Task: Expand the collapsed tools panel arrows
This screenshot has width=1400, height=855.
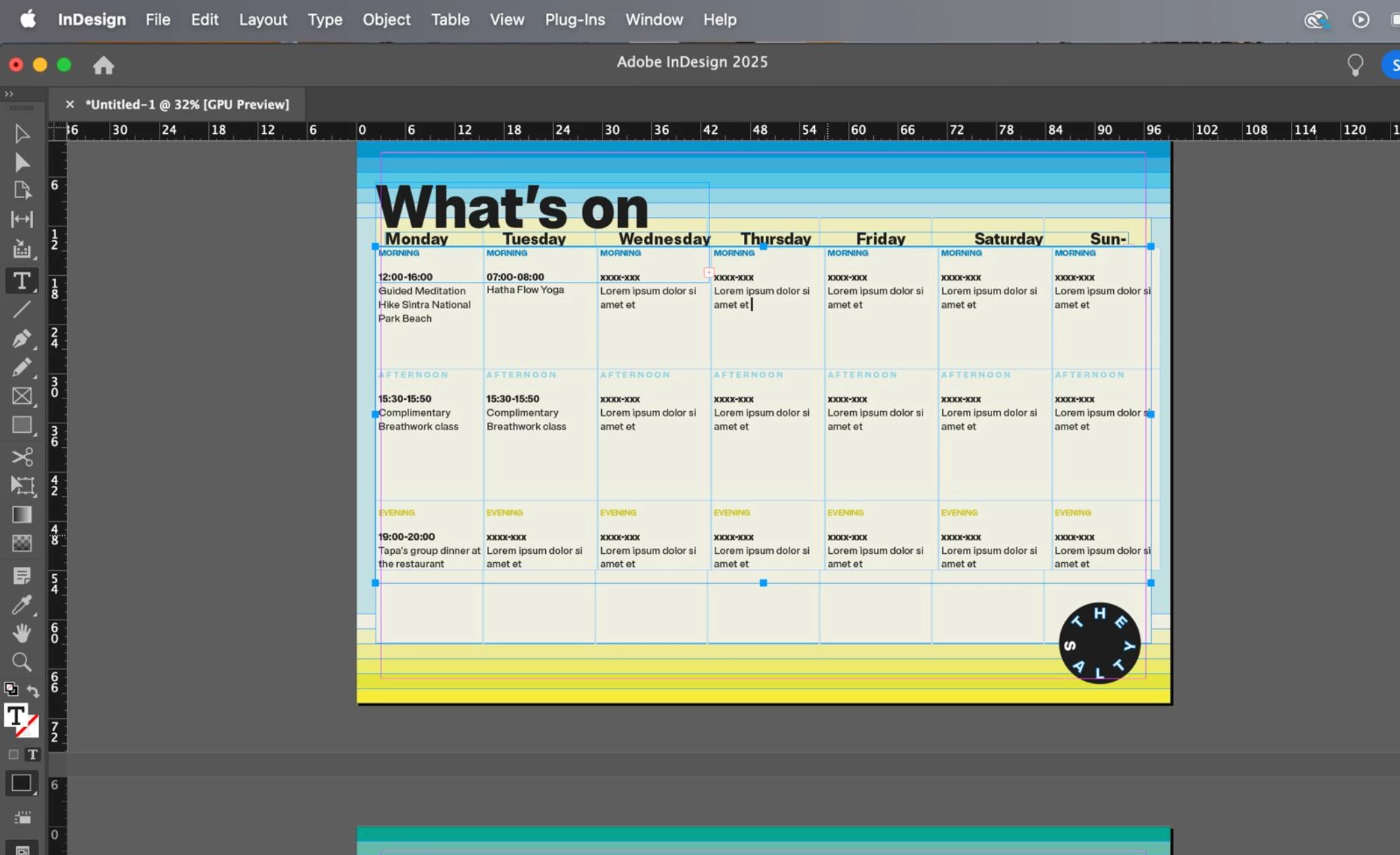Action: pos(9,94)
